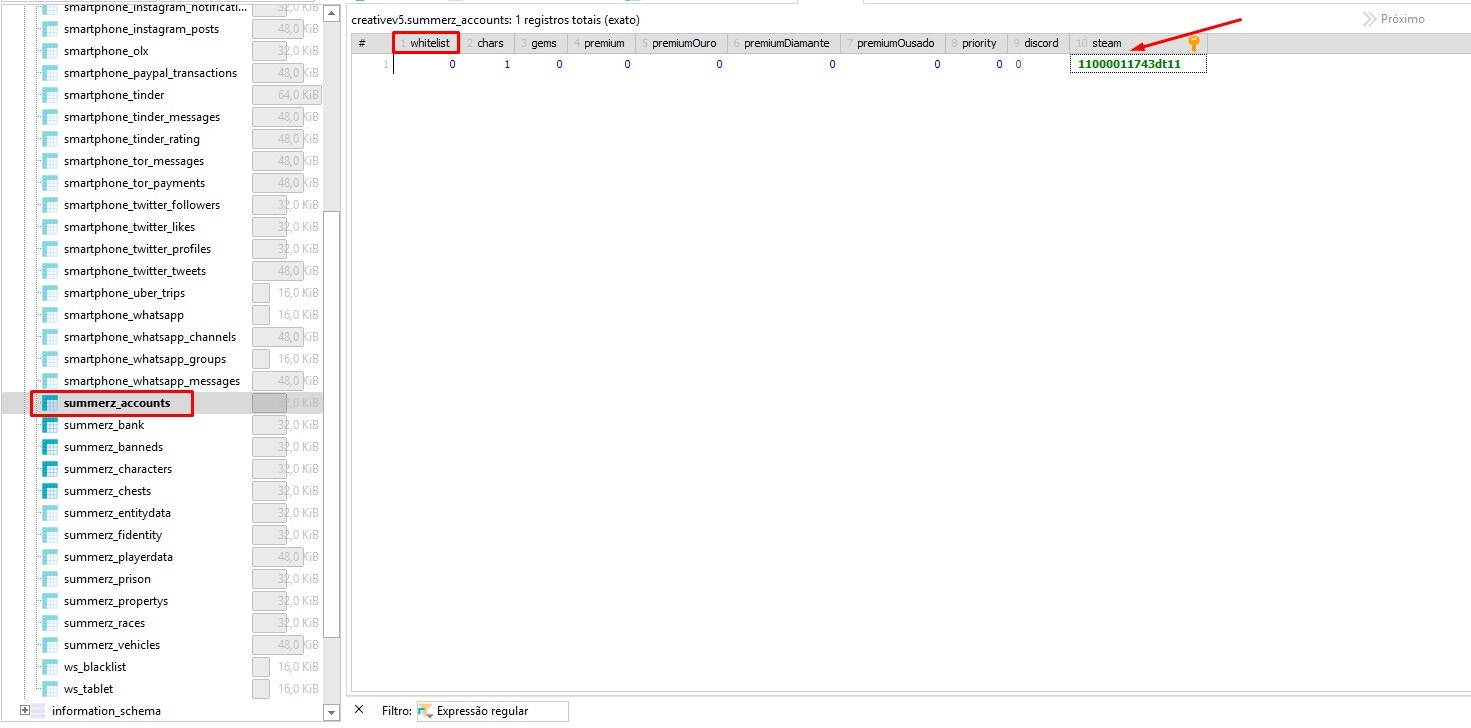The image size is (1471, 728).
Task: Click the table icon beside summerz_races
Action: point(49,622)
